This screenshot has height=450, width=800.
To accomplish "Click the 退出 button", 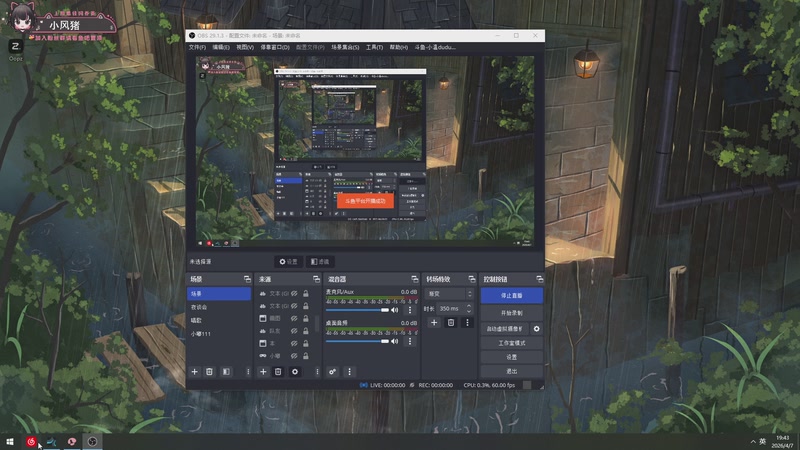I will pos(511,371).
